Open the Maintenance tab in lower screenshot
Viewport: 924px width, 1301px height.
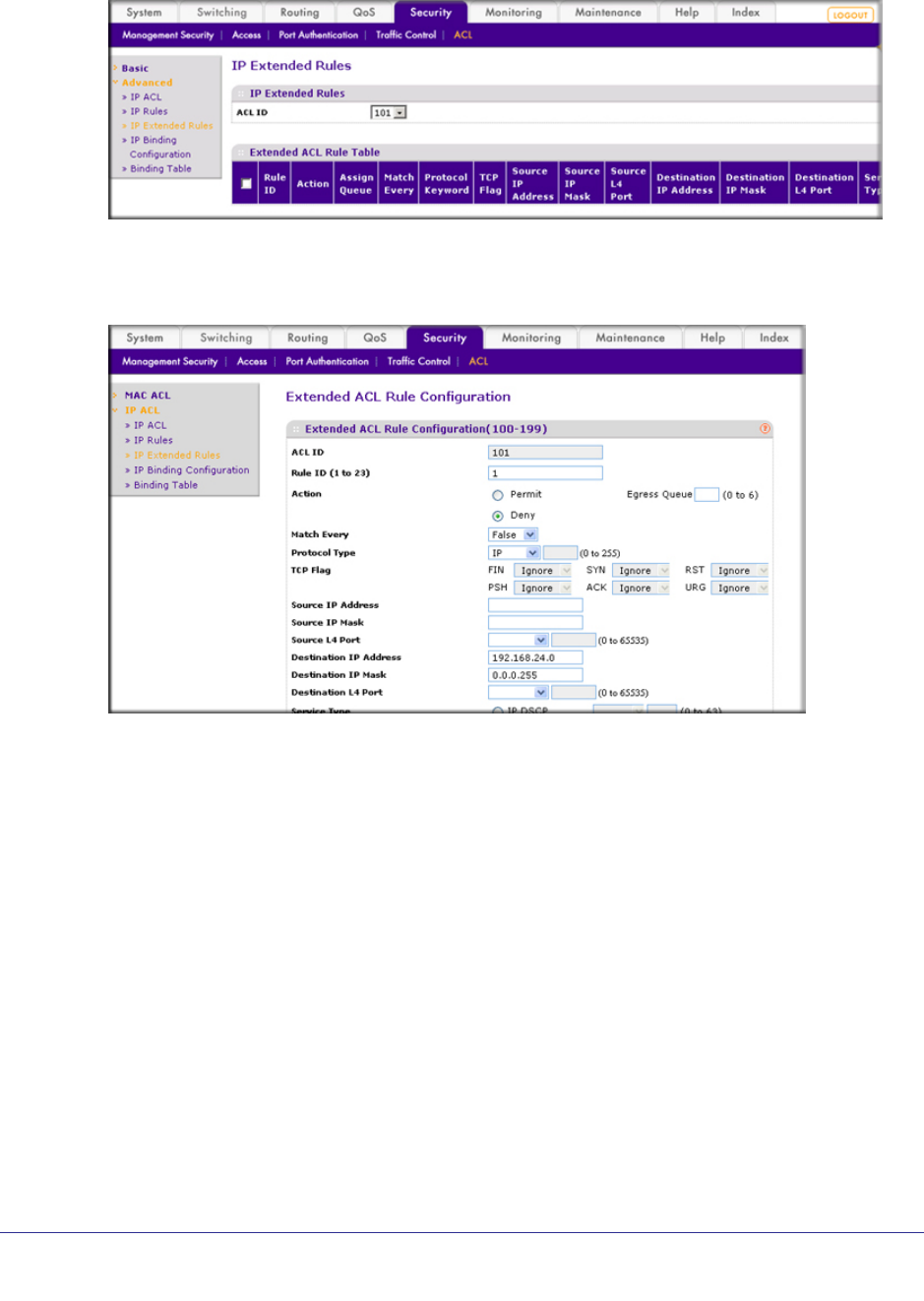(x=630, y=338)
